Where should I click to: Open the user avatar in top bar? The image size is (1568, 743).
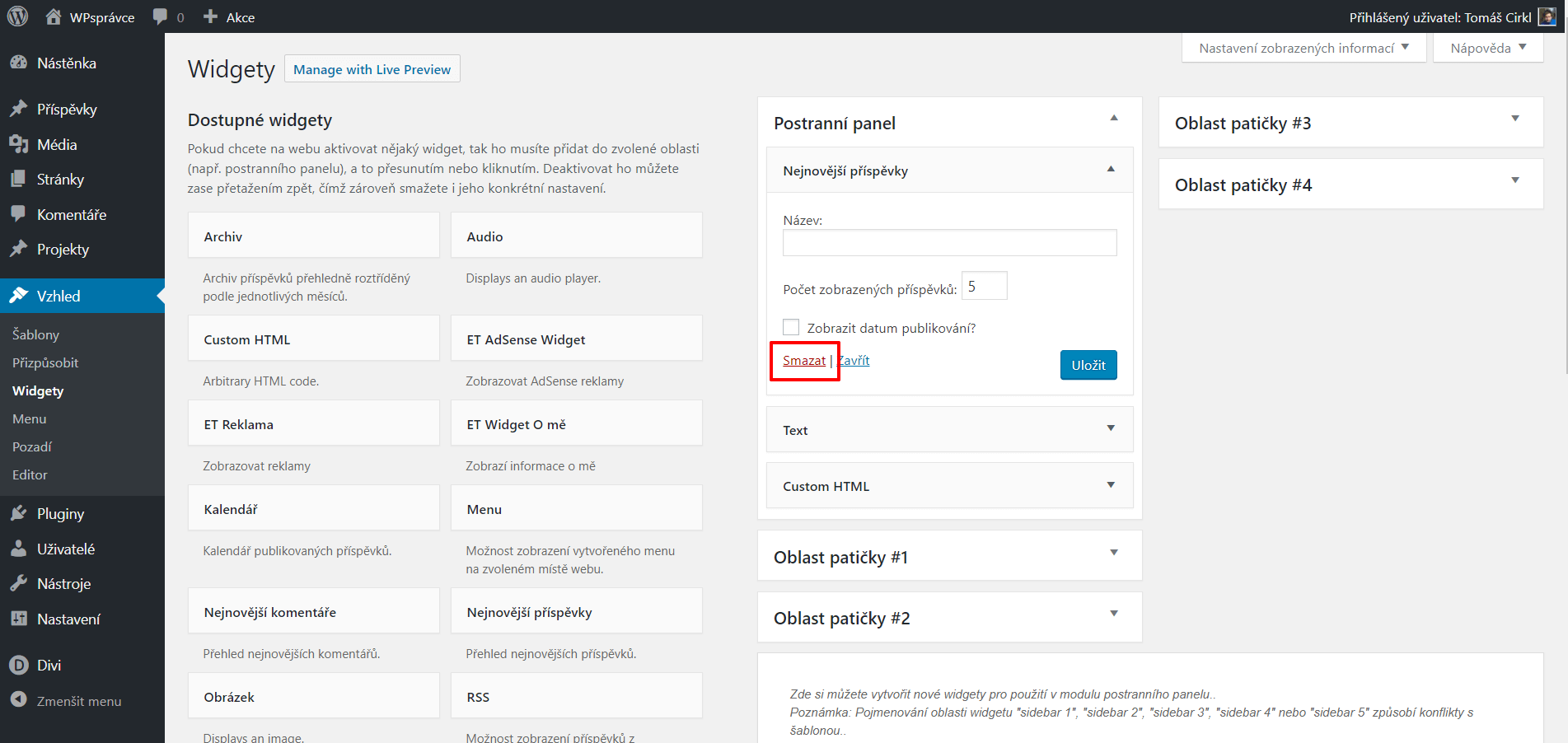(x=1547, y=16)
